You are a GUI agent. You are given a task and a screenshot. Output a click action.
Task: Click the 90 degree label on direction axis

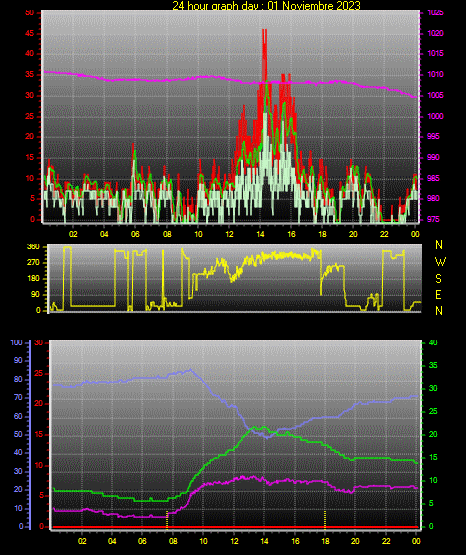(x=36, y=294)
